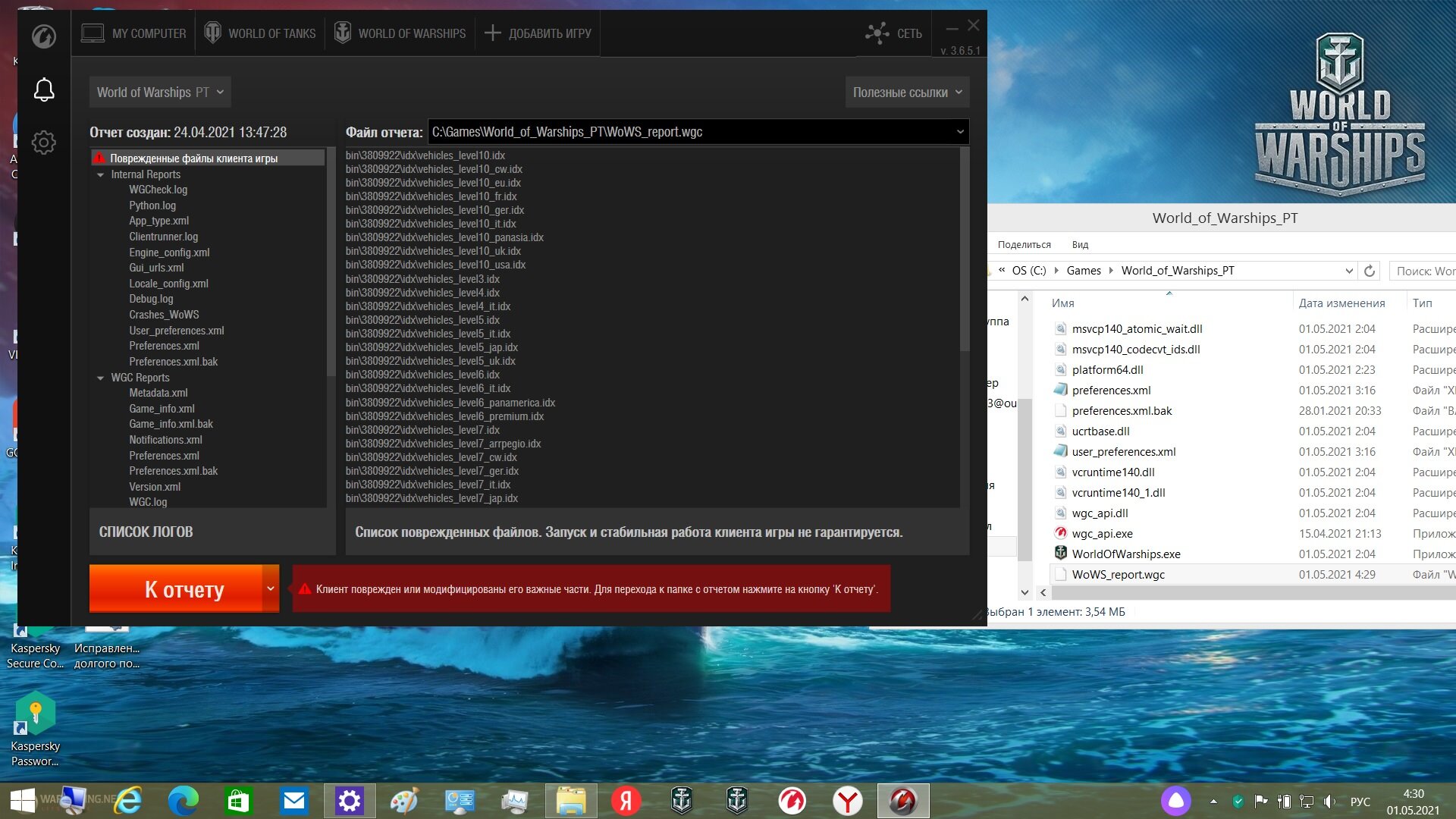Collapse the WGC Reports tree node
This screenshot has height=819, width=1456.
pyautogui.click(x=100, y=378)
